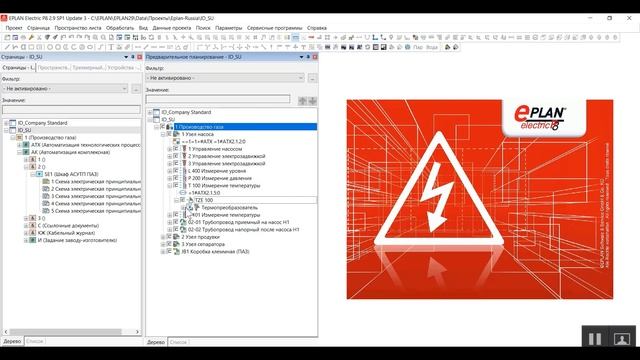Toggle checkbox of '3 Узел сепаратора'
640x360 pixels.
point(169,244)
